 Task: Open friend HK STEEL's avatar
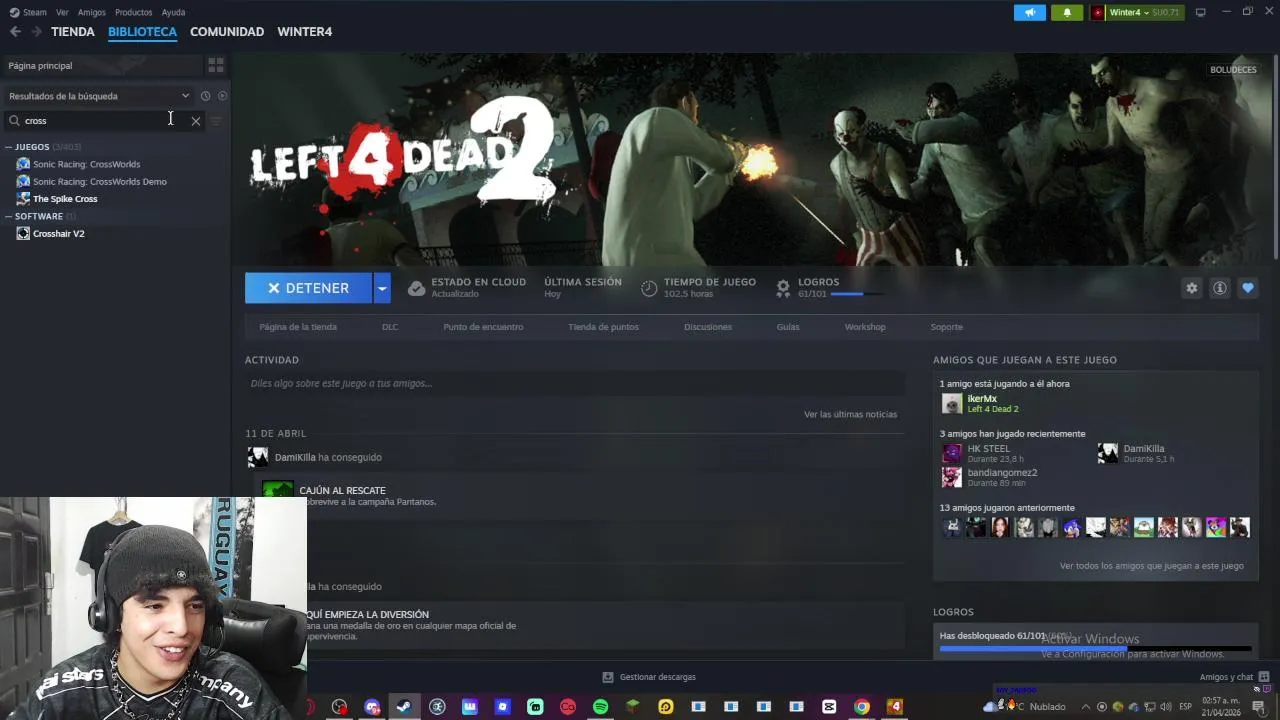[952, 454]
